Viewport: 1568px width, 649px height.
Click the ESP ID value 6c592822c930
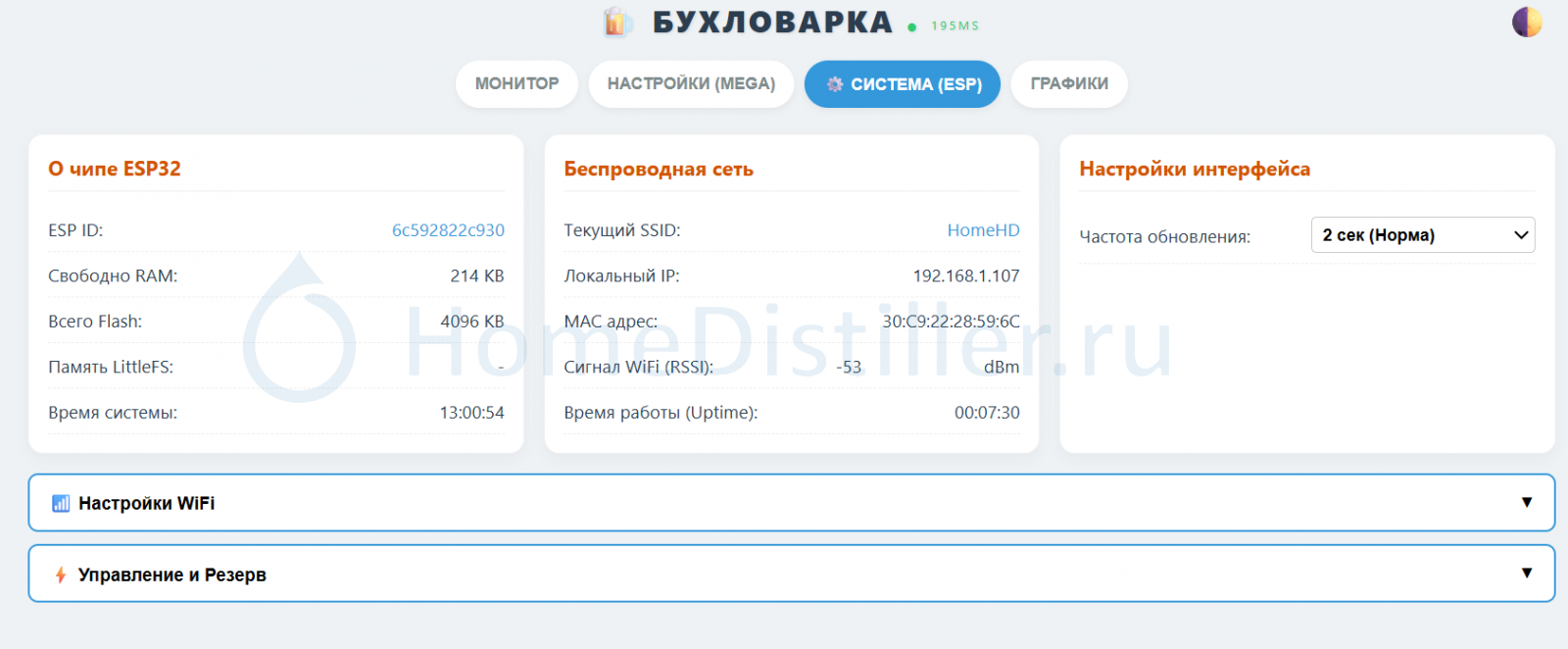[448, 230]
